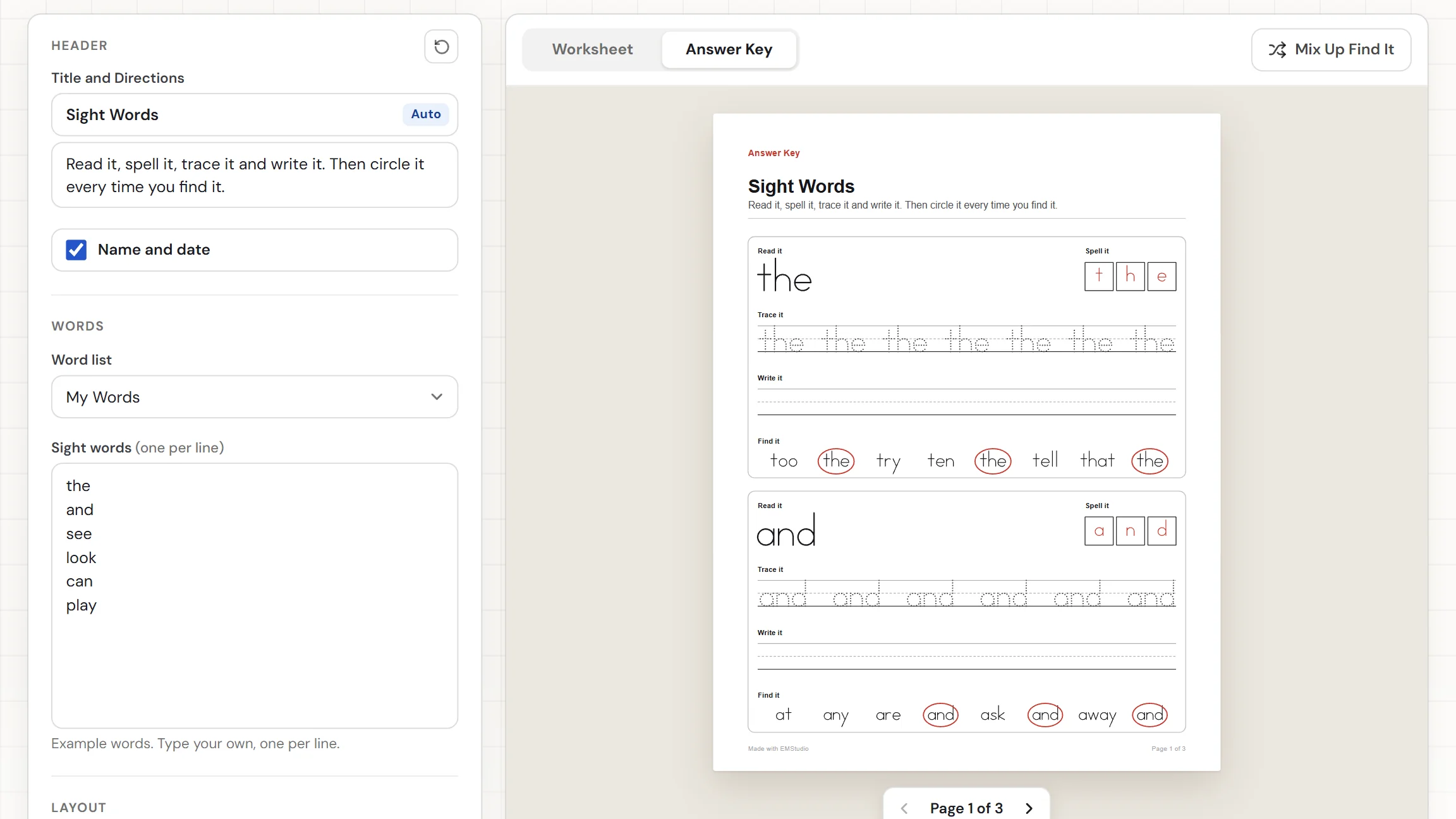
Task: Open the My Words word list dropdown
Action: click(255, 397)
